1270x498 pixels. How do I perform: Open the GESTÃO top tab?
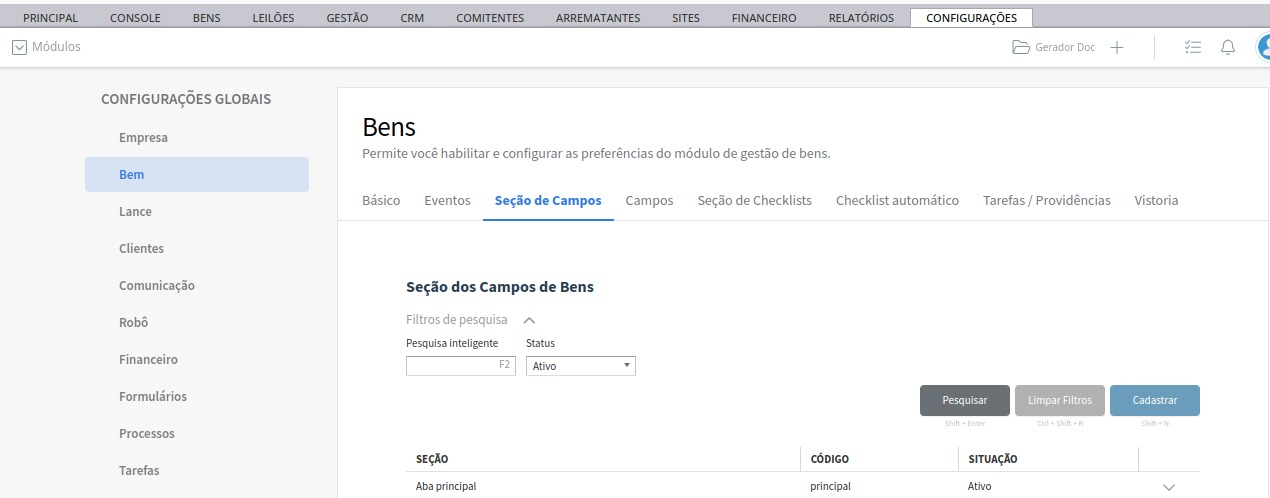coord(347,18)
